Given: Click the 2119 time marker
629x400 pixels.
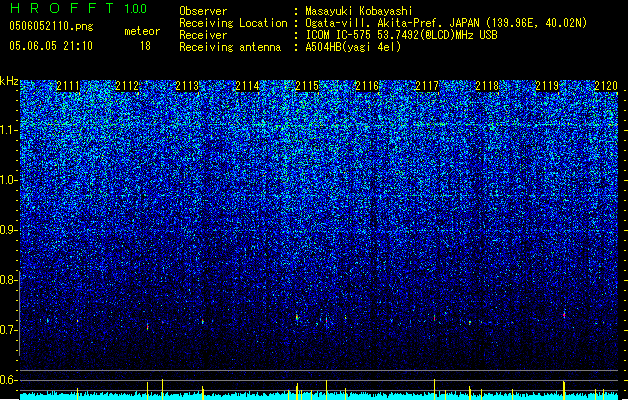Looking at the screenshot, I should click(x=547, y=86).
